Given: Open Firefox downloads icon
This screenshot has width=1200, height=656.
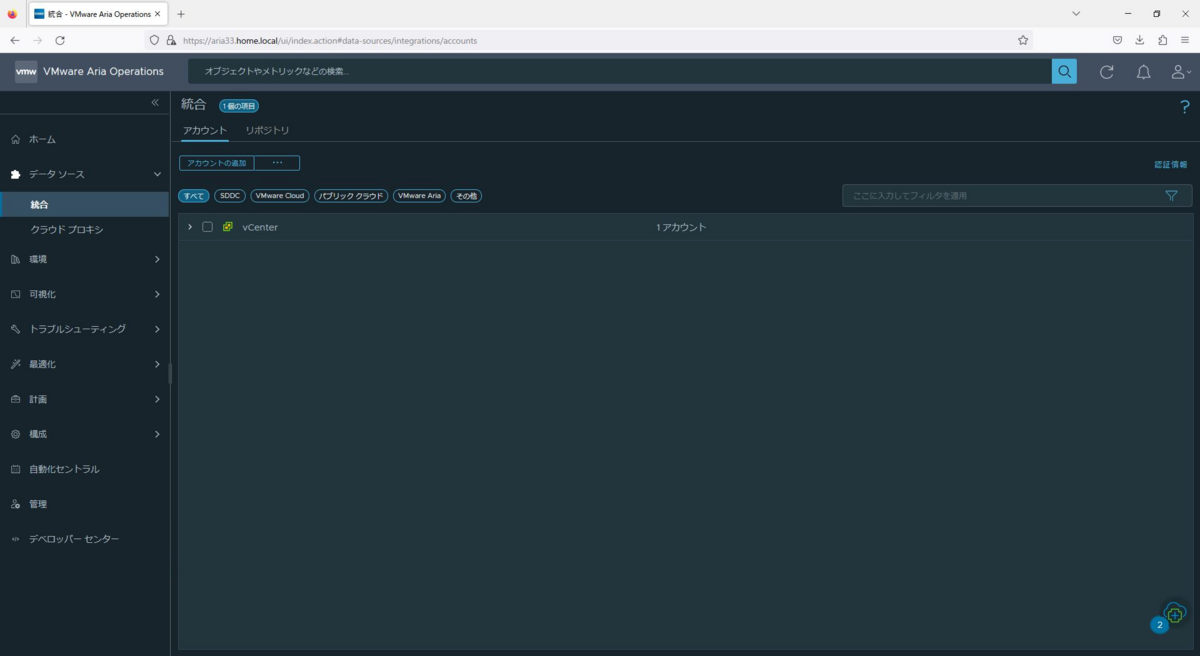Looking at the screenshot, I should (1139, 40).
